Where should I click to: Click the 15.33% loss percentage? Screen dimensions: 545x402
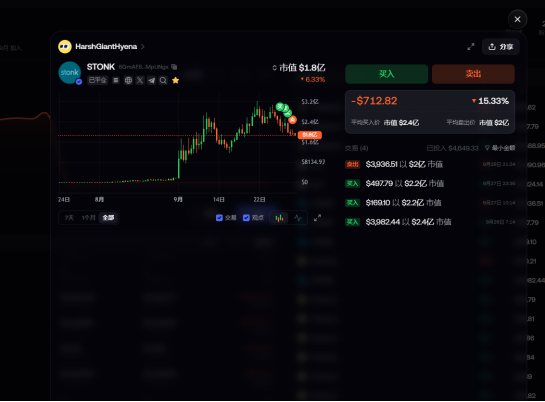[x=490, y=101]
